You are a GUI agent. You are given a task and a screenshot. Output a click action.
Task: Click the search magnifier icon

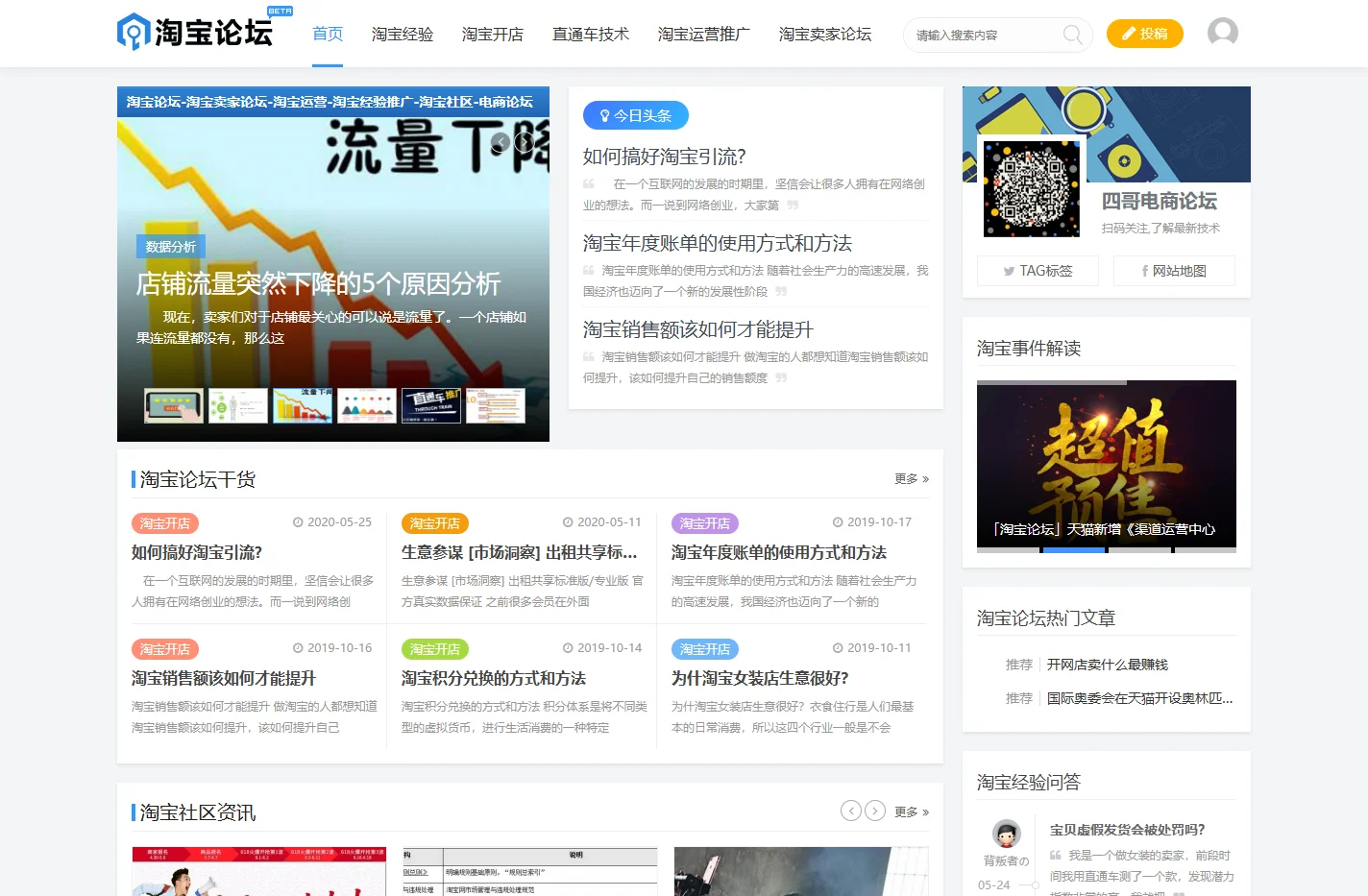click(x=1072, y=36)
